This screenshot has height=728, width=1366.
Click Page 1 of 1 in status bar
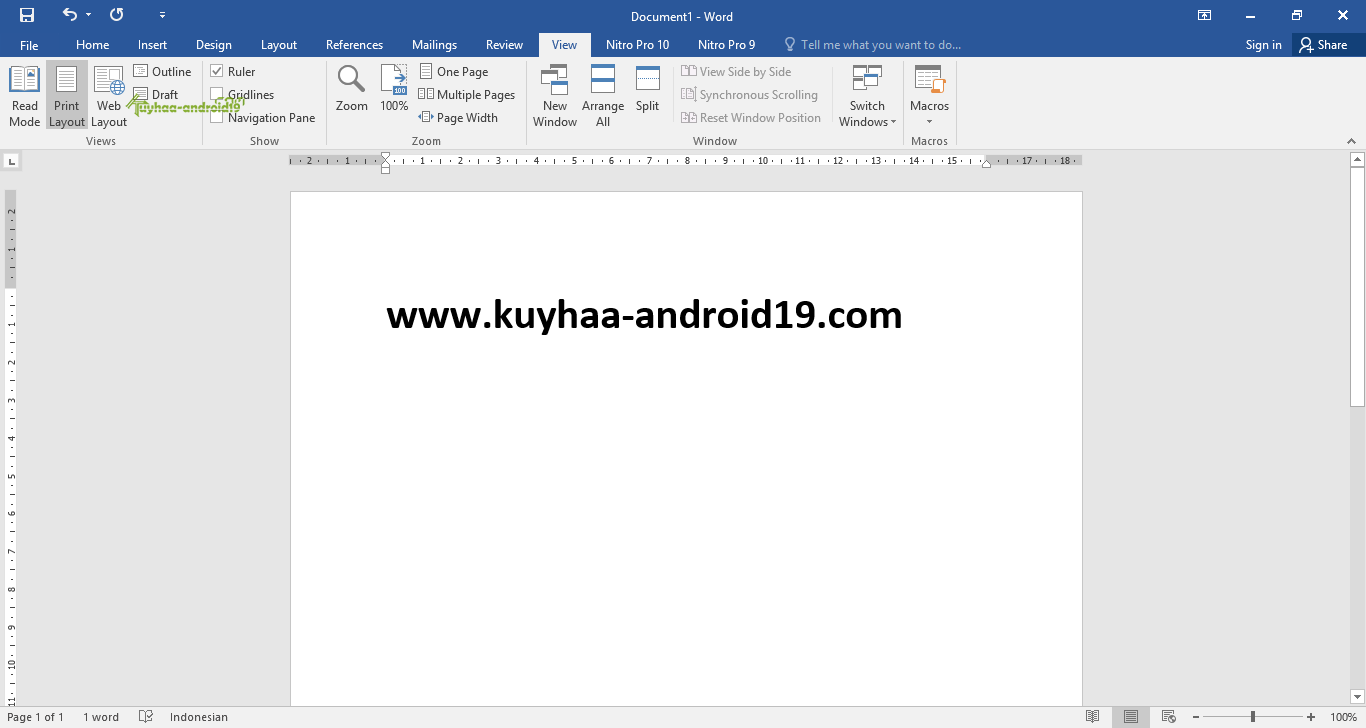[35, 717]
